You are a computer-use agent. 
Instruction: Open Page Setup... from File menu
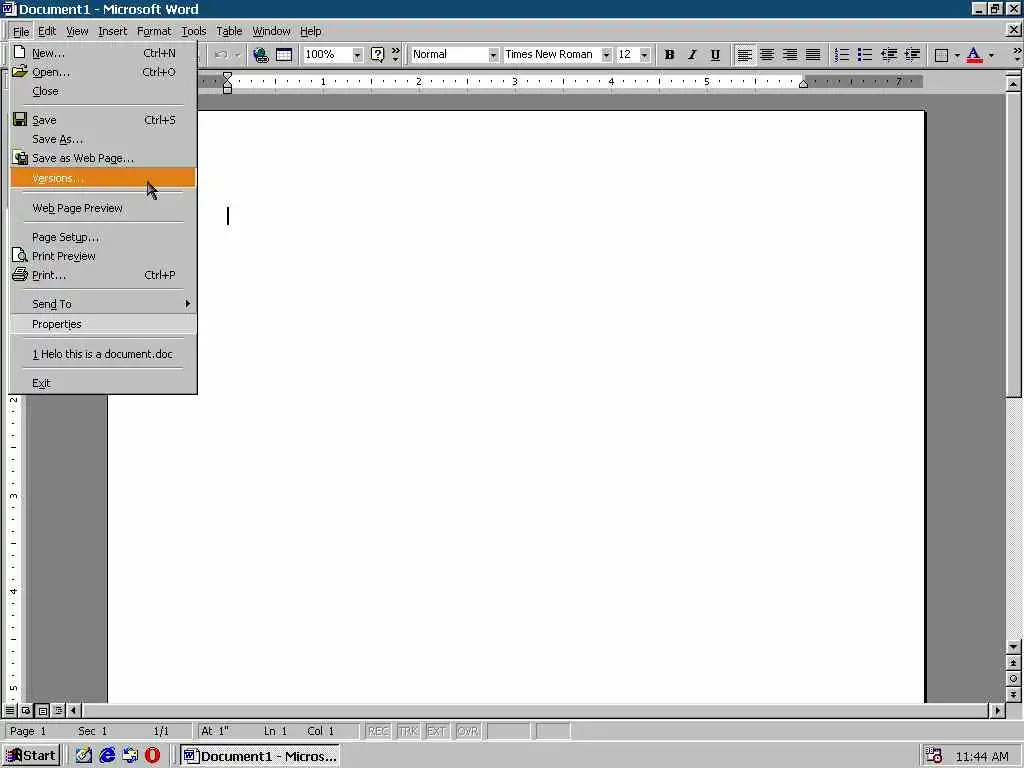tap(103, 236)
